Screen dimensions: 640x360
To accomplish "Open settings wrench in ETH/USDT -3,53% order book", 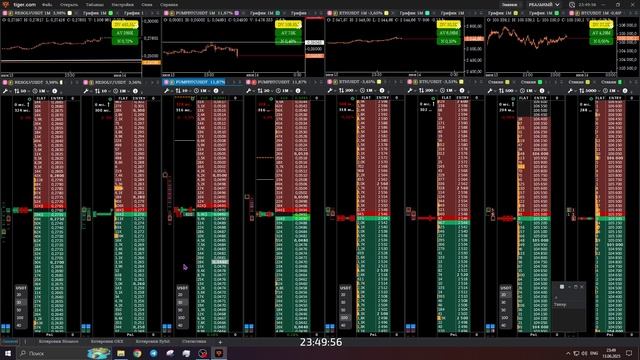I will click(410, 91).
